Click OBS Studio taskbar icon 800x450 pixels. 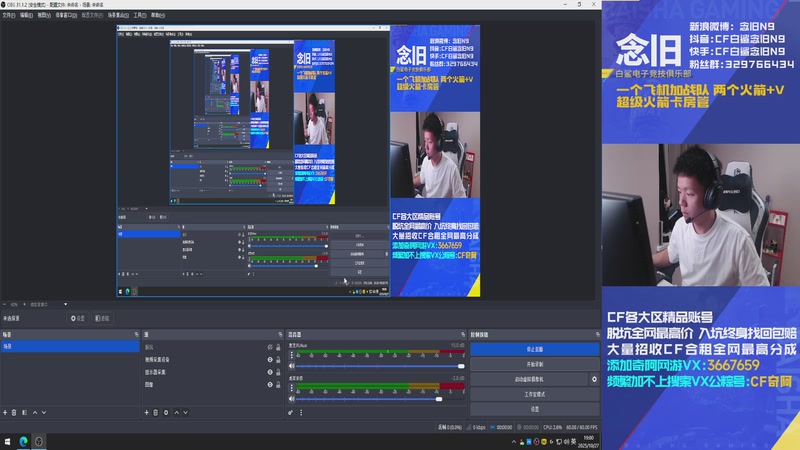39,441
